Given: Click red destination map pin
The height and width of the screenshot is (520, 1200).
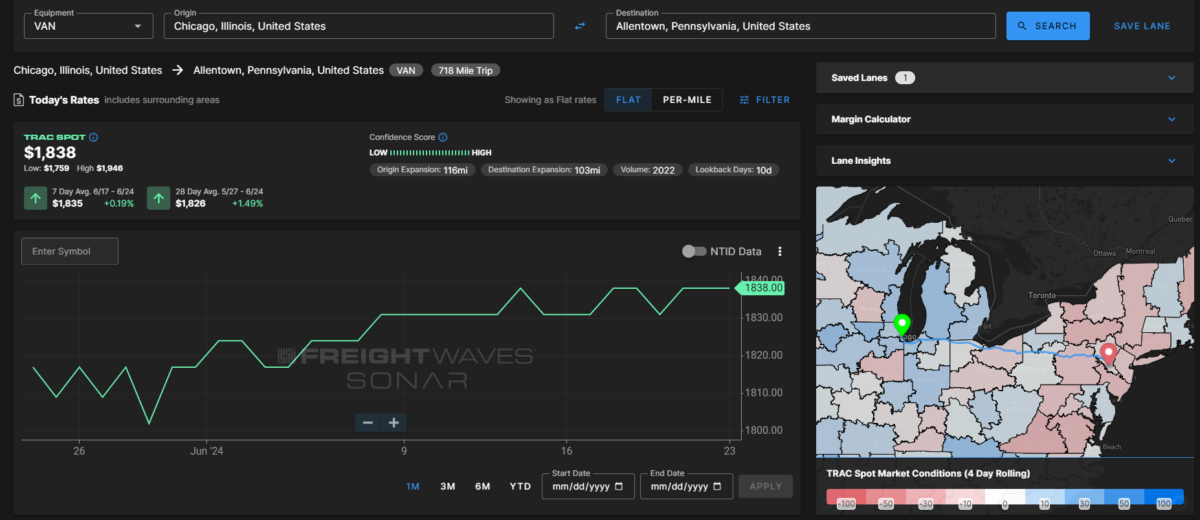Looking at the screenshot, I should (1108, 353).
